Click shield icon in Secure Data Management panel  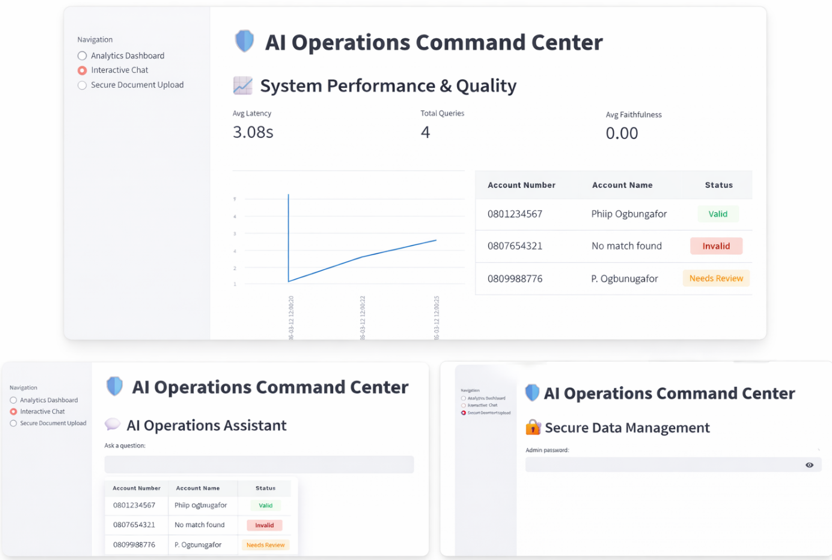(532, 393)
